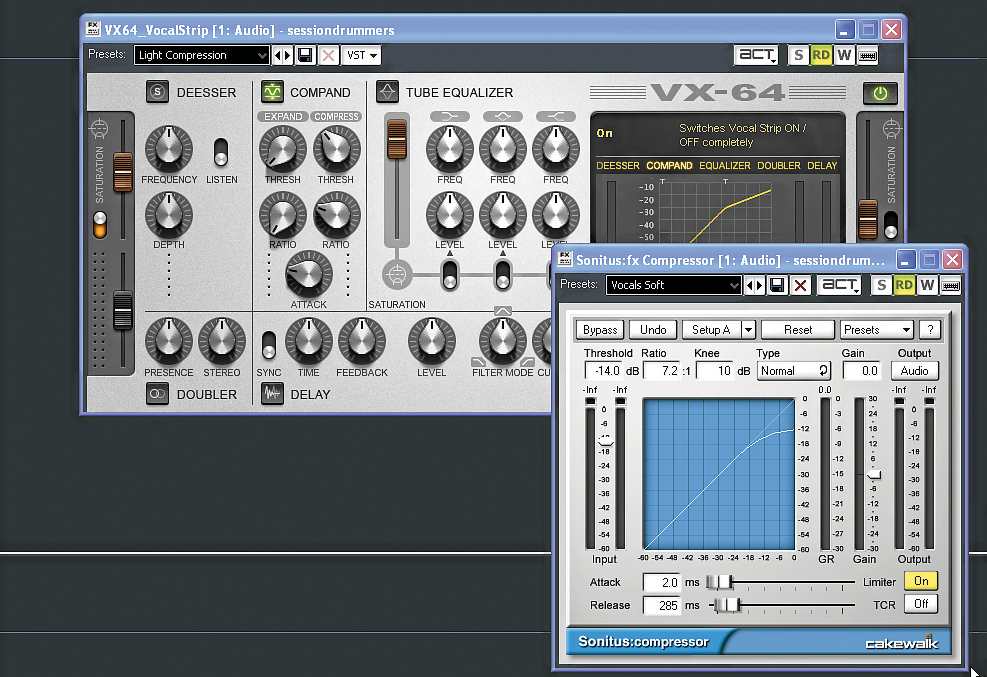The height and width of the screenshot is (677, 987).
Task: Toggle the compressor Bypass button
Action: (599, 330)
